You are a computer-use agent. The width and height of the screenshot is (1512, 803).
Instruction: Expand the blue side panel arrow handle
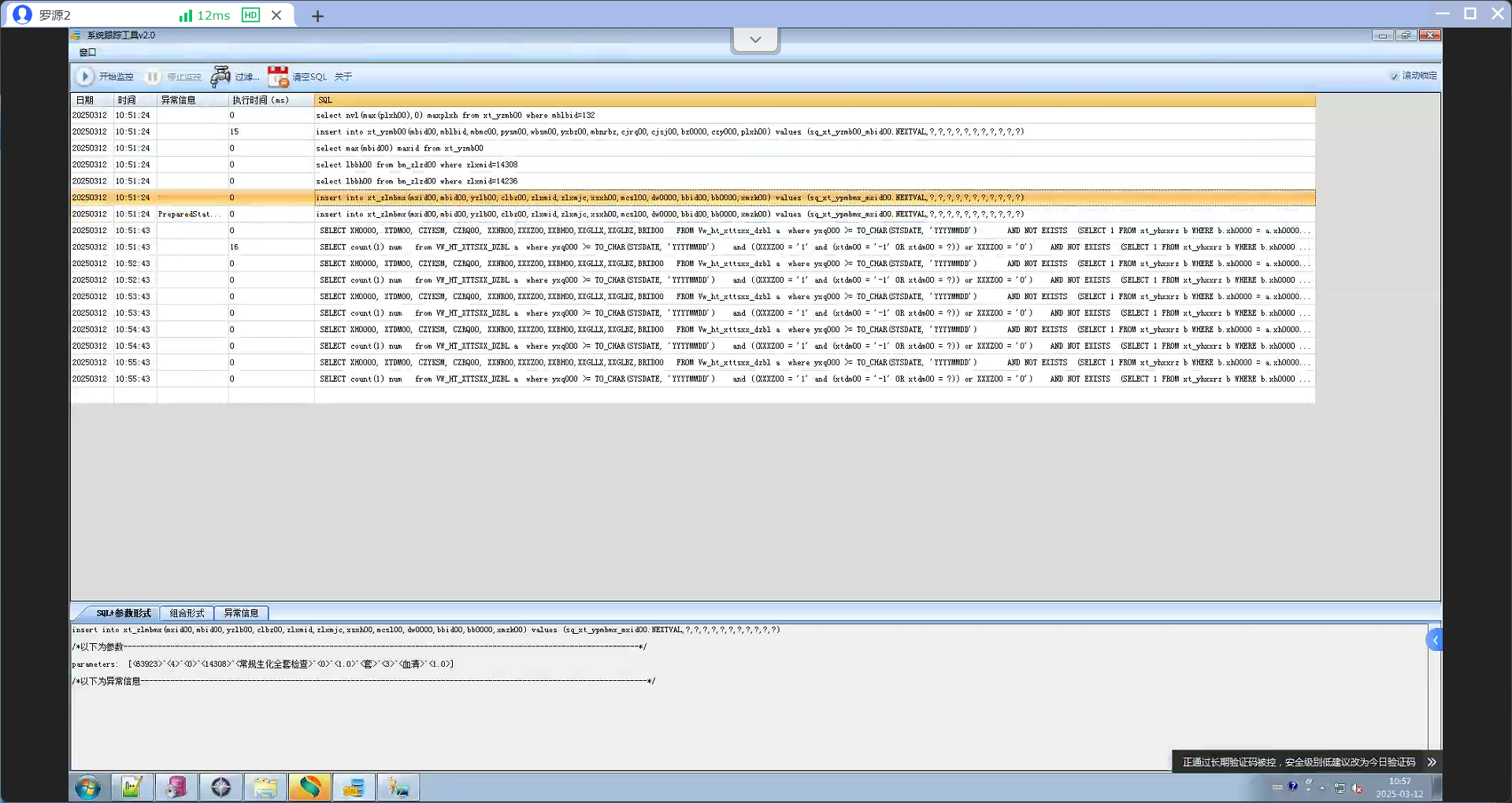1435,640
